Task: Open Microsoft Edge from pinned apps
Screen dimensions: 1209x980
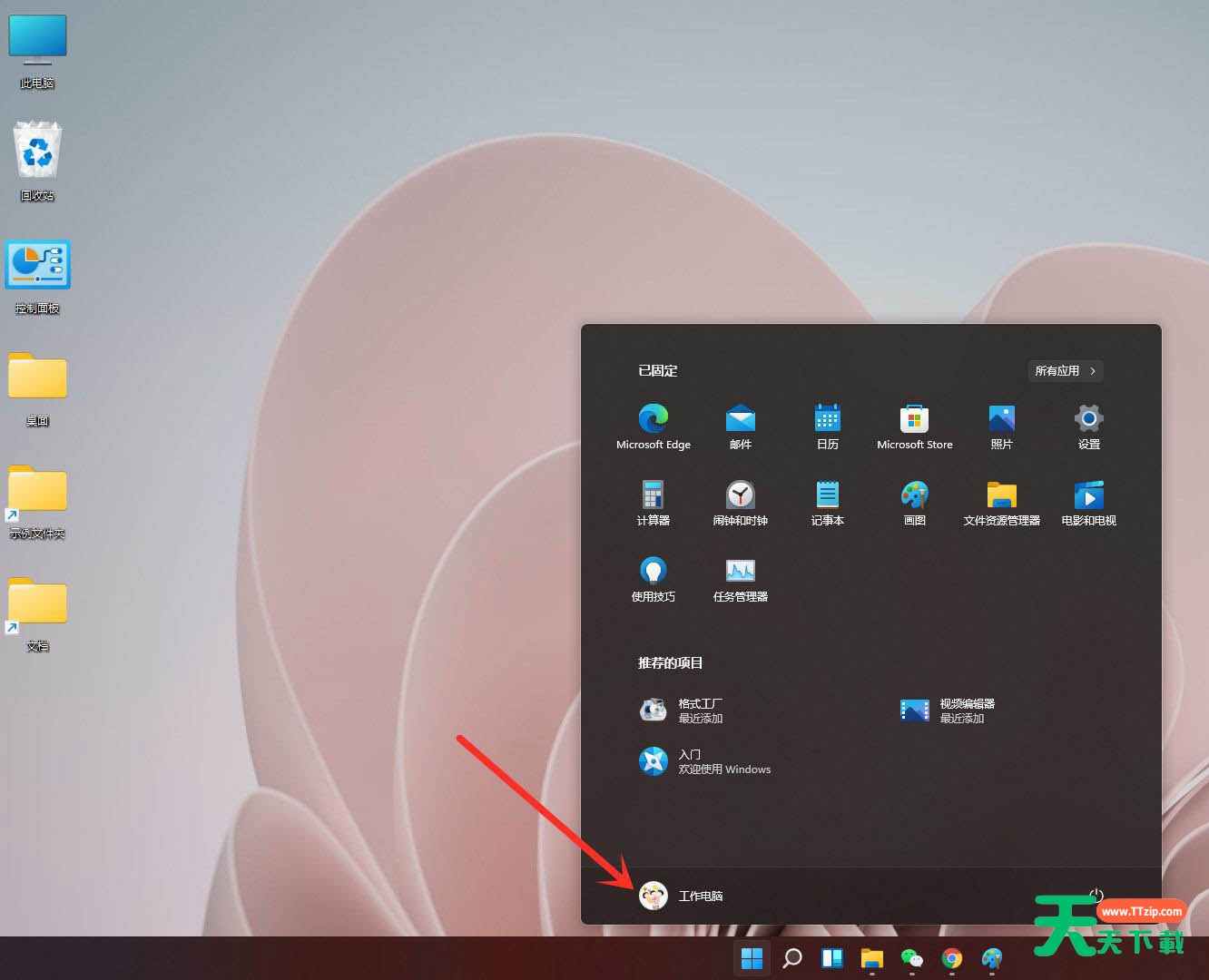Action: [654, 426]
